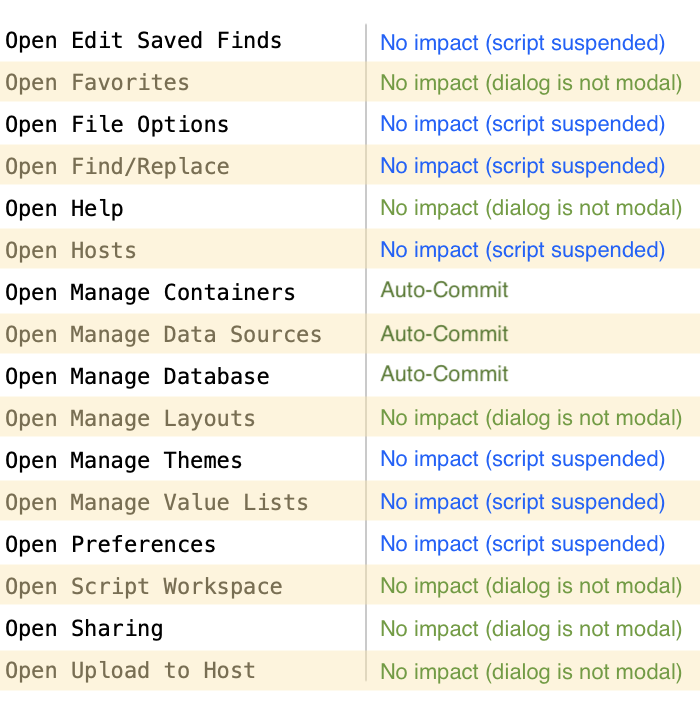700x706 pixels.
Task: Click the "Open File Options" entry
Action: tap(117, 125)
